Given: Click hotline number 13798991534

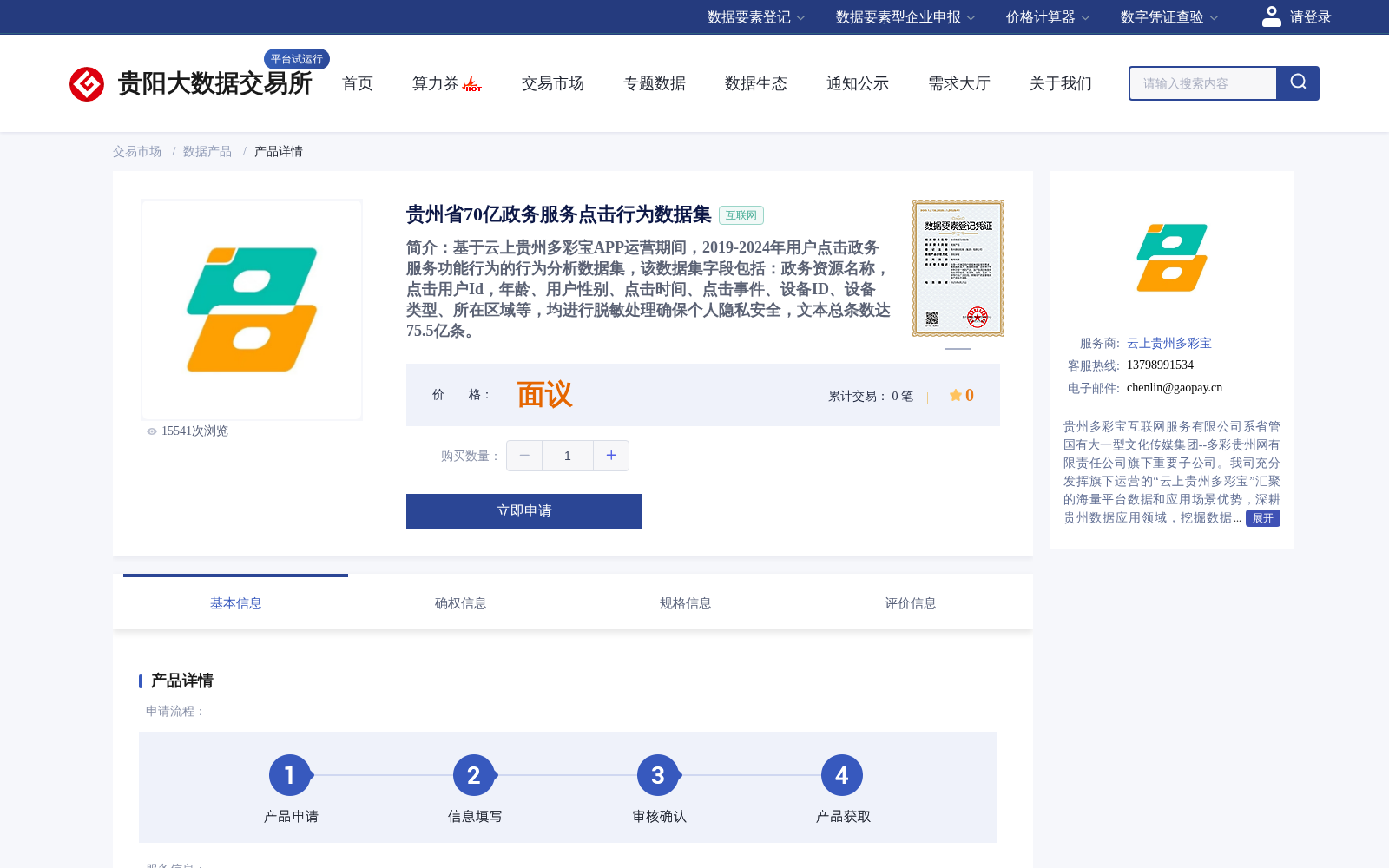Looking at the screenshot, I should pos(1160,365).
